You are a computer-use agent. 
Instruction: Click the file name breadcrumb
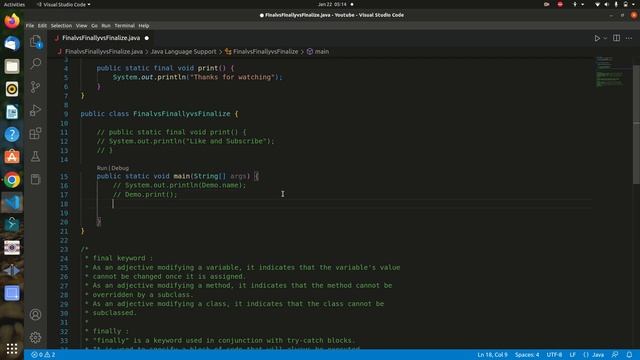104,51
